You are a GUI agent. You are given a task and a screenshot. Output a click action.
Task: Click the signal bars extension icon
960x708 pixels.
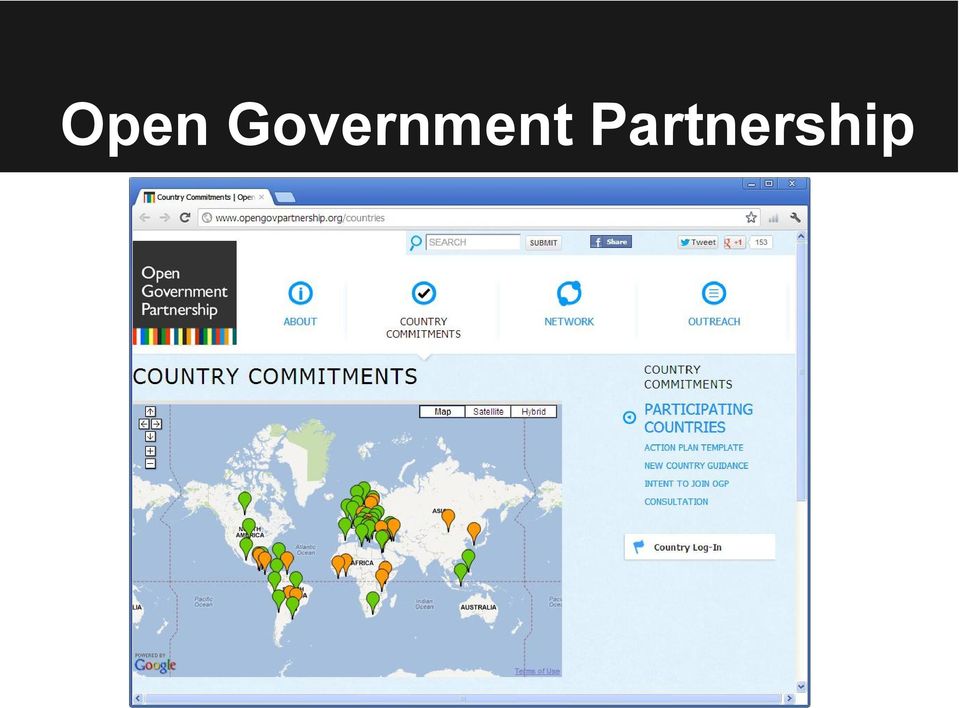(774, 218)
